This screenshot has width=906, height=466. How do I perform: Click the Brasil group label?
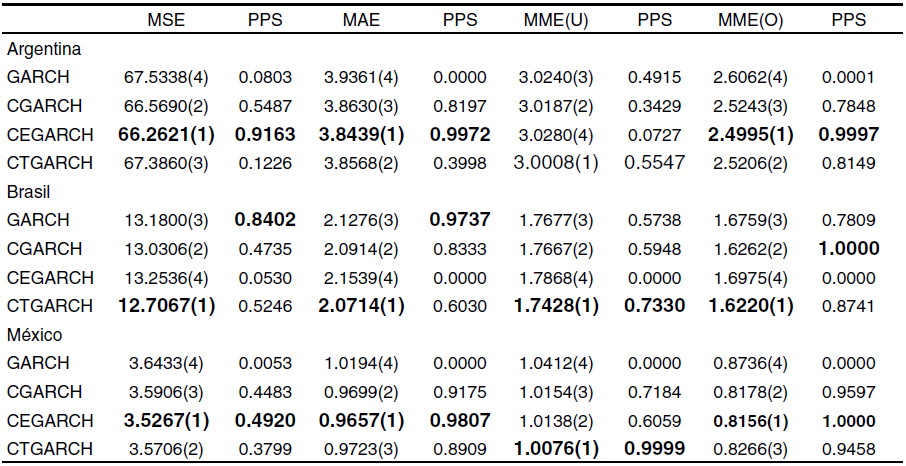point(28,191)
